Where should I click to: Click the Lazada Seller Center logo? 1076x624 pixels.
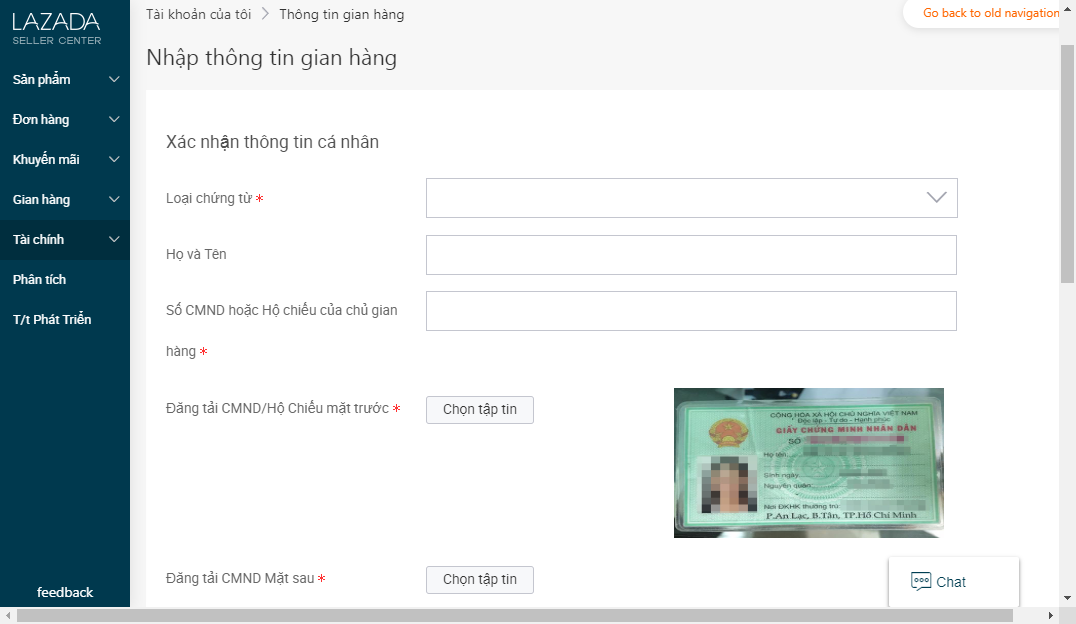56,28
